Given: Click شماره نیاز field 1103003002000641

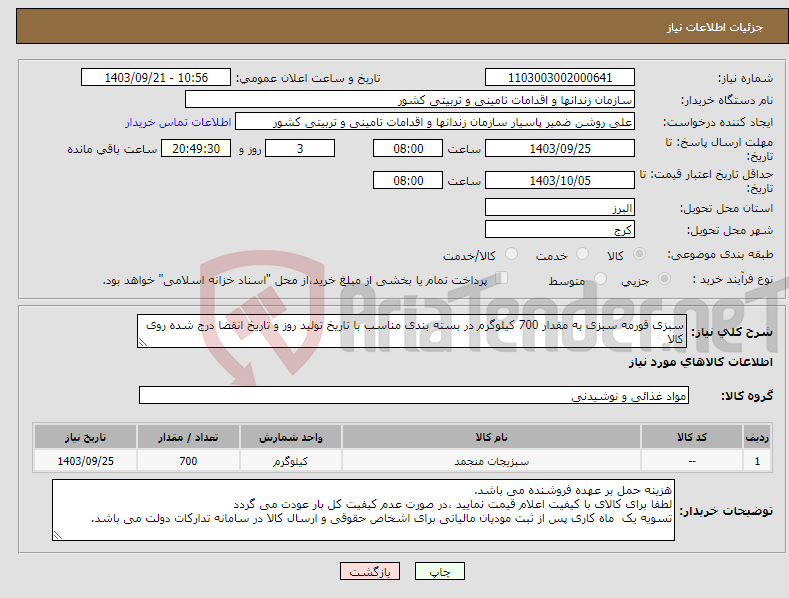Looking at the screenshot, I should tap(560, 78).
